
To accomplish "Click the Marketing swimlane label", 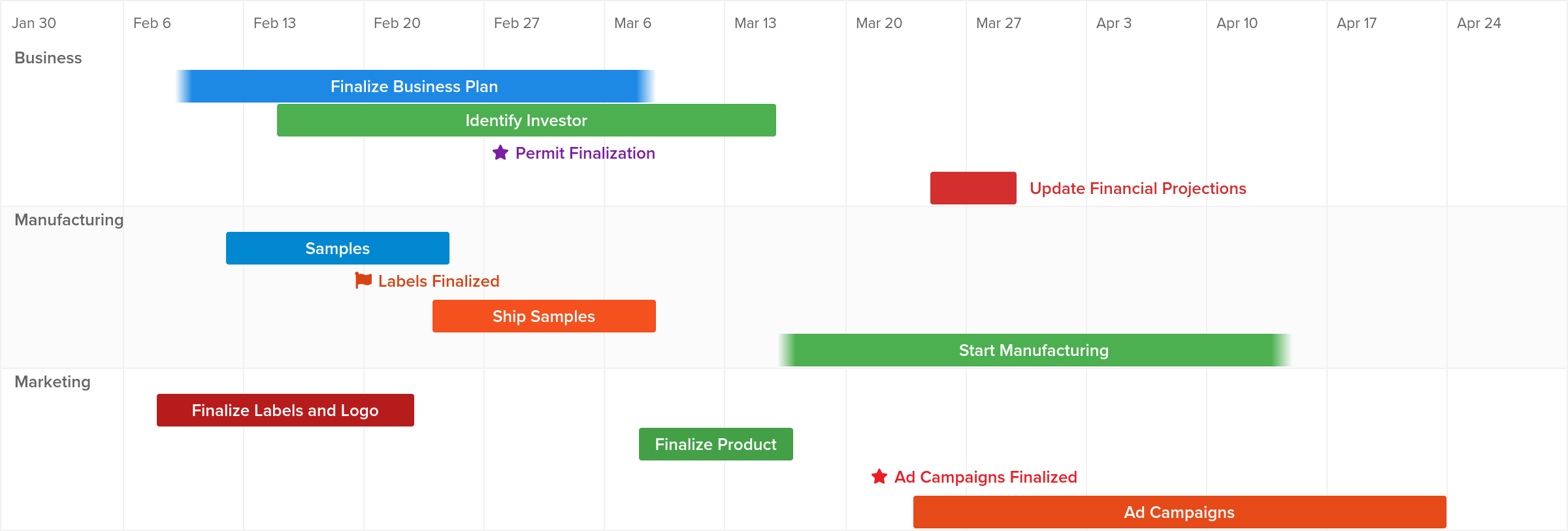I will click(x=53, y=381).
